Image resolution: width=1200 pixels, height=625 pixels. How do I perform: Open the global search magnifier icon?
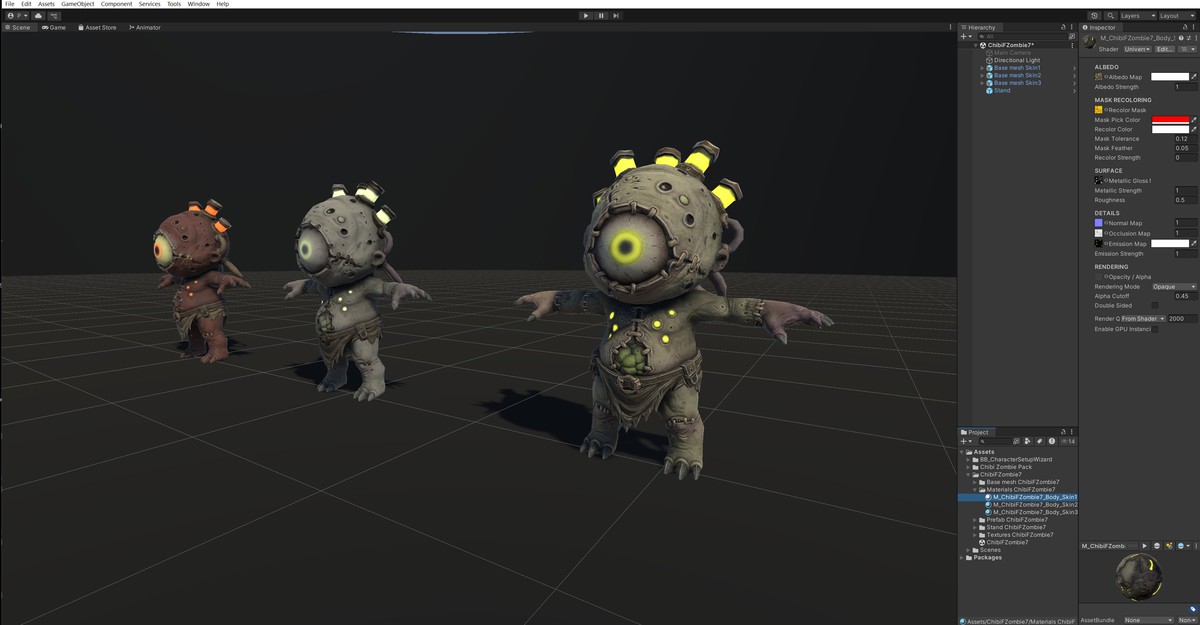pos(1109,16)
